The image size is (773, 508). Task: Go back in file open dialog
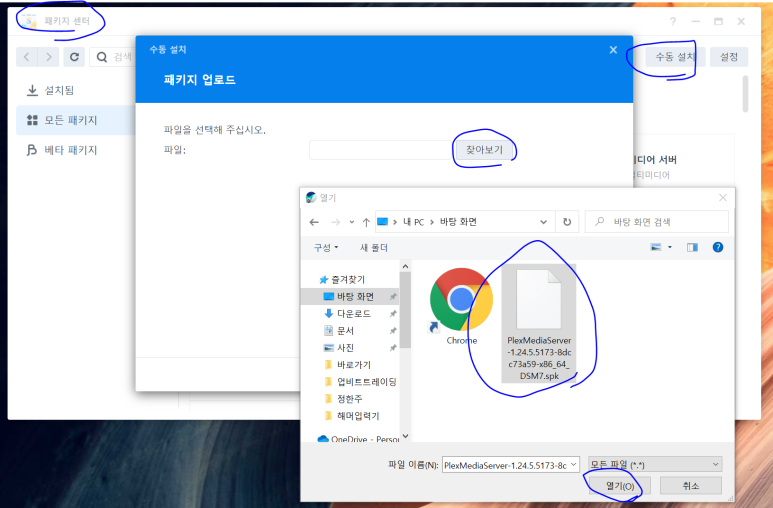314,222
